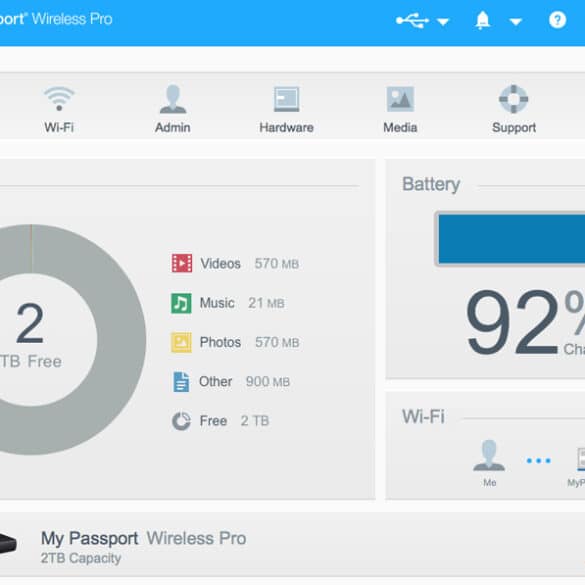Image resolution: width=585 pixels, height=585 pixels.
Task: Select the Wi-Fi navigation label
Action: pyautogui.click(x=59, y=128)
